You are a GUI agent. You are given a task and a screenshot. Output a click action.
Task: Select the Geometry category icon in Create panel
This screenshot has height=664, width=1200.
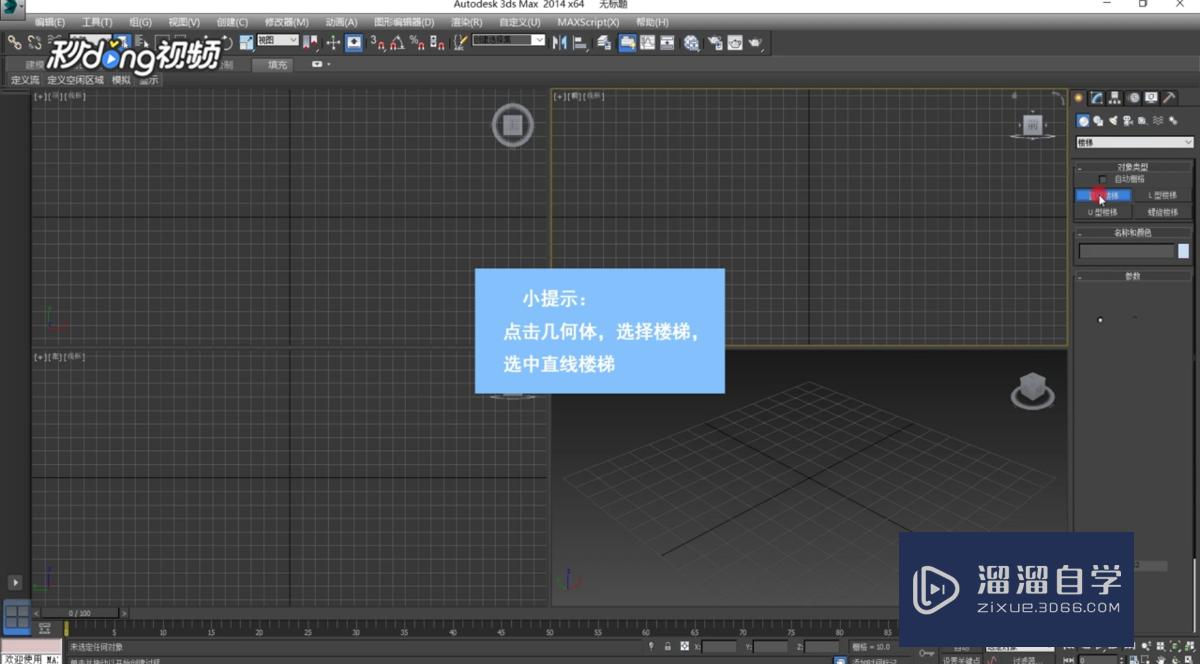(1083, 120)
